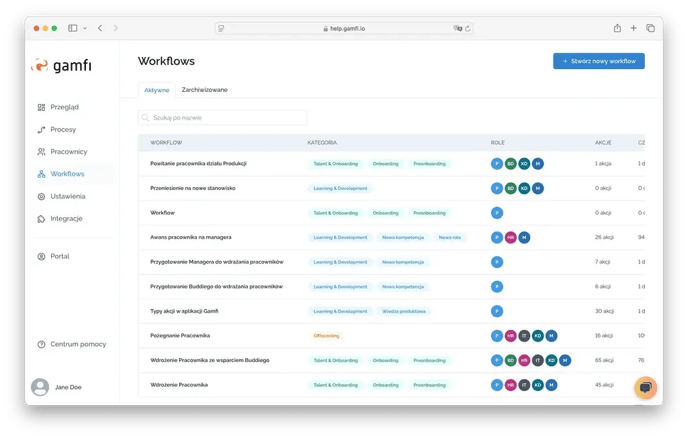Viewport: 688px width, 438px height.
Task: Click the Procesy icon in sidebar
Action: coord(41,129)
